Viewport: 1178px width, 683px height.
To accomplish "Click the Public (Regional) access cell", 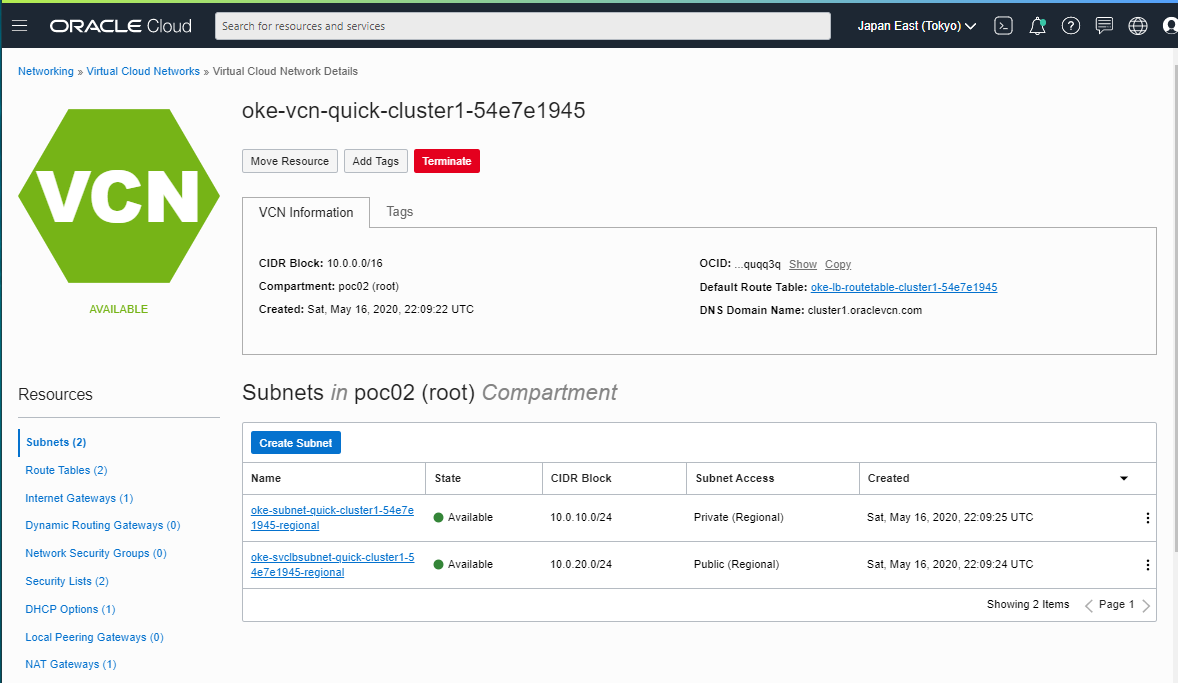I will 736,564.
